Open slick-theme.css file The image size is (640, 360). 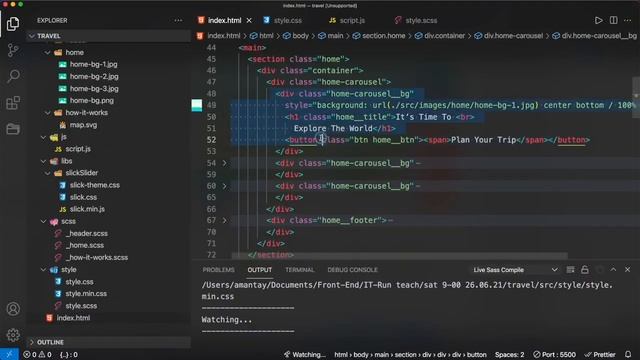95,185
